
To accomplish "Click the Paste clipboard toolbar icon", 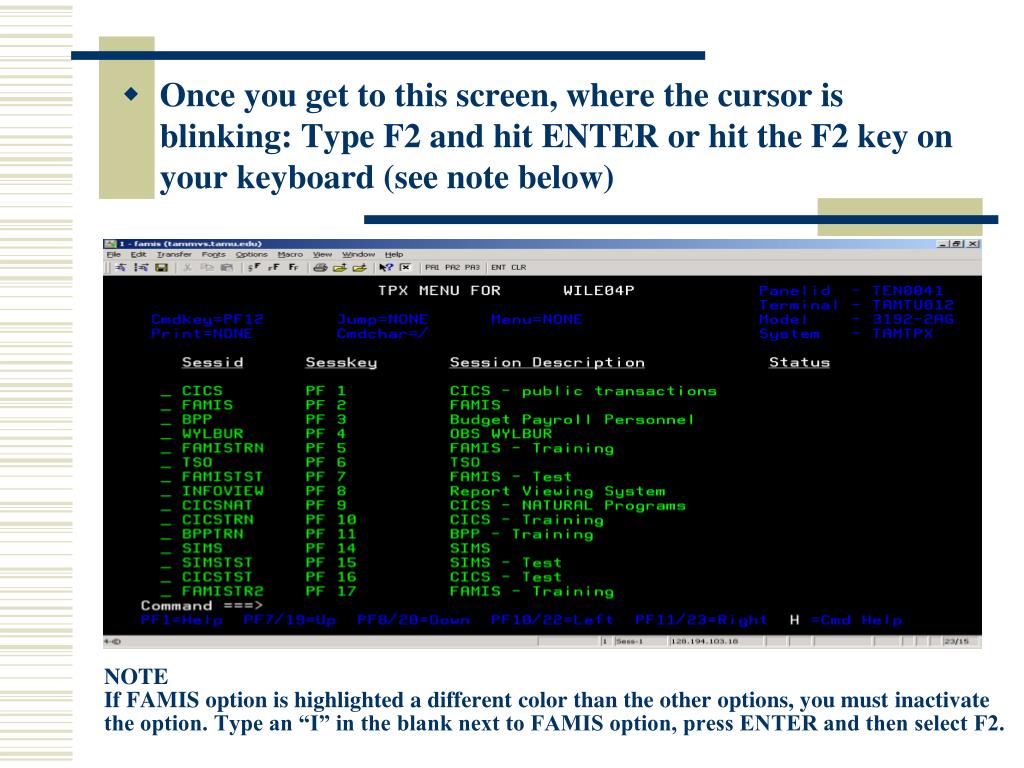I will [227, 267].
